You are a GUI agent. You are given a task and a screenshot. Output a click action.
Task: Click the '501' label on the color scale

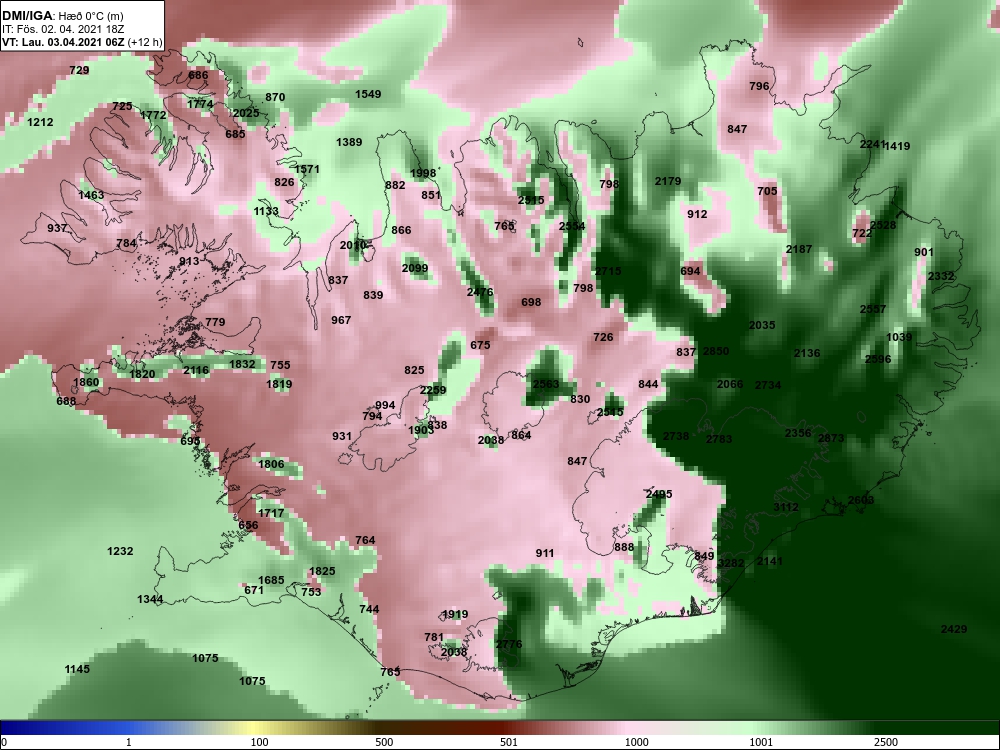[x=509, y=742]
